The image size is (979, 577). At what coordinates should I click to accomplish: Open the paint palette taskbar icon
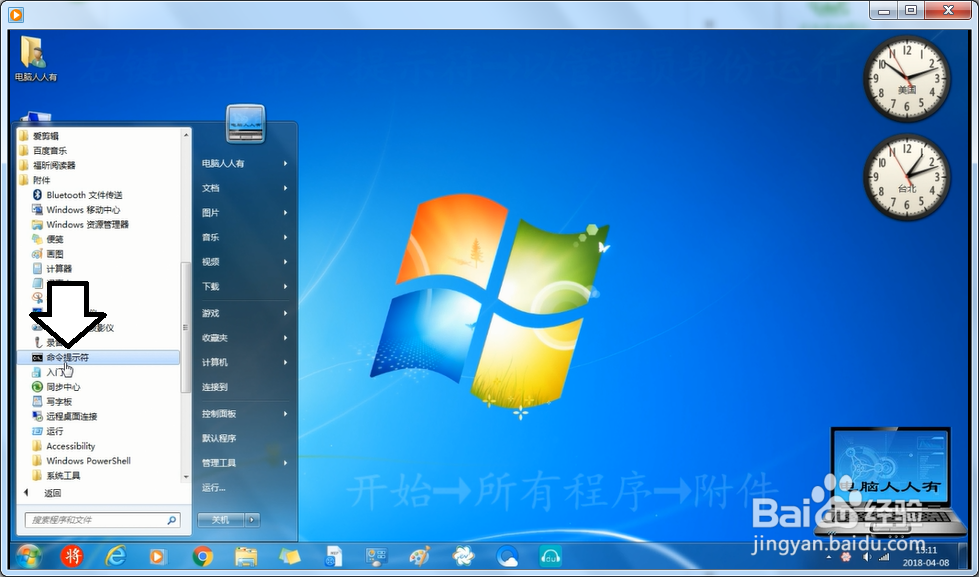(420, 556)
